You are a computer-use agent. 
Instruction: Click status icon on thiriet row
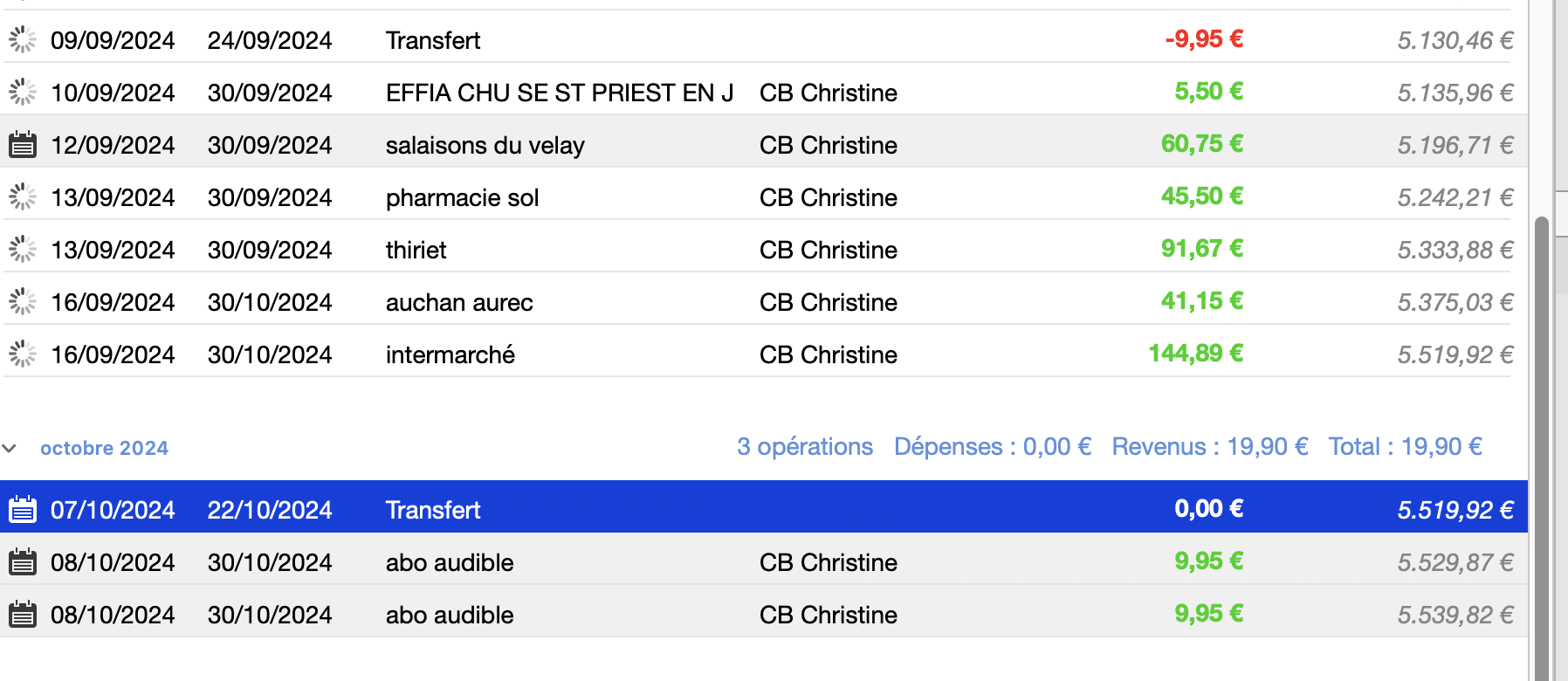click(23, 249)
